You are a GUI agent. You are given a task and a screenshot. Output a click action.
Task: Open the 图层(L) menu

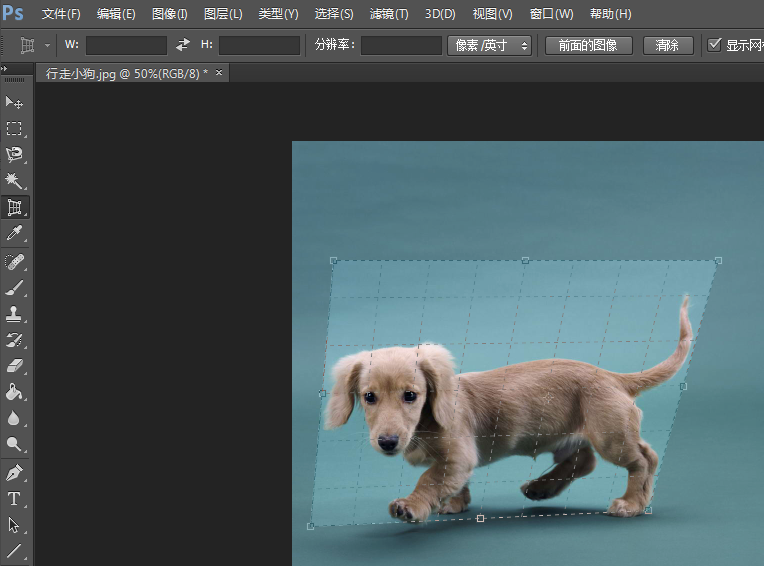click(222, 14)
